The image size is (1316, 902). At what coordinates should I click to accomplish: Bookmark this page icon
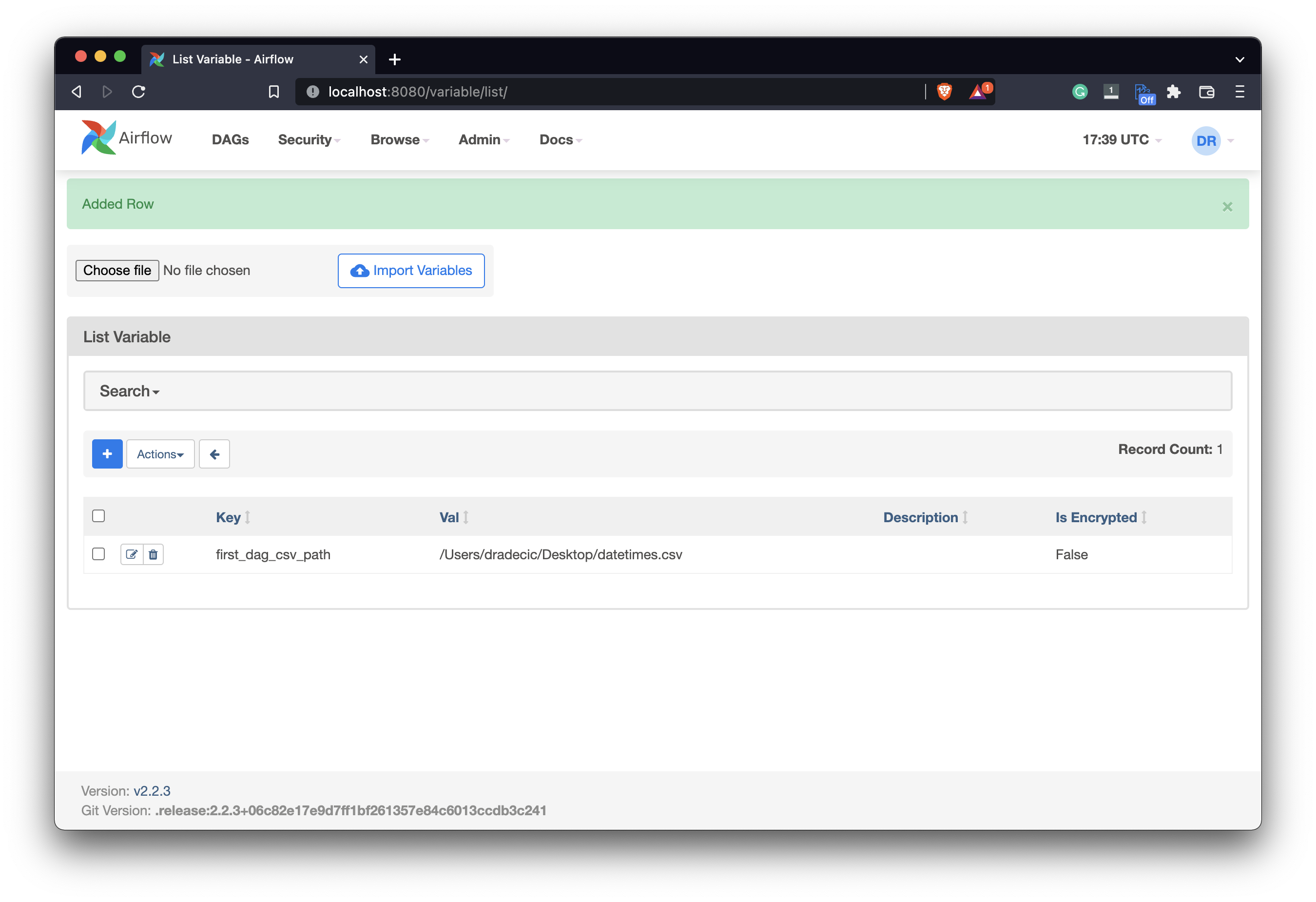point(273,92)
